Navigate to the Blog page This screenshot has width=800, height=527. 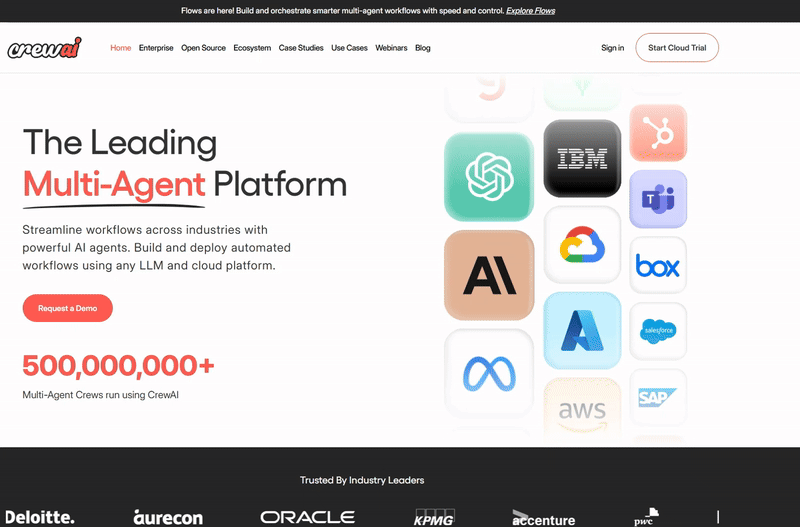pos(423,48)
